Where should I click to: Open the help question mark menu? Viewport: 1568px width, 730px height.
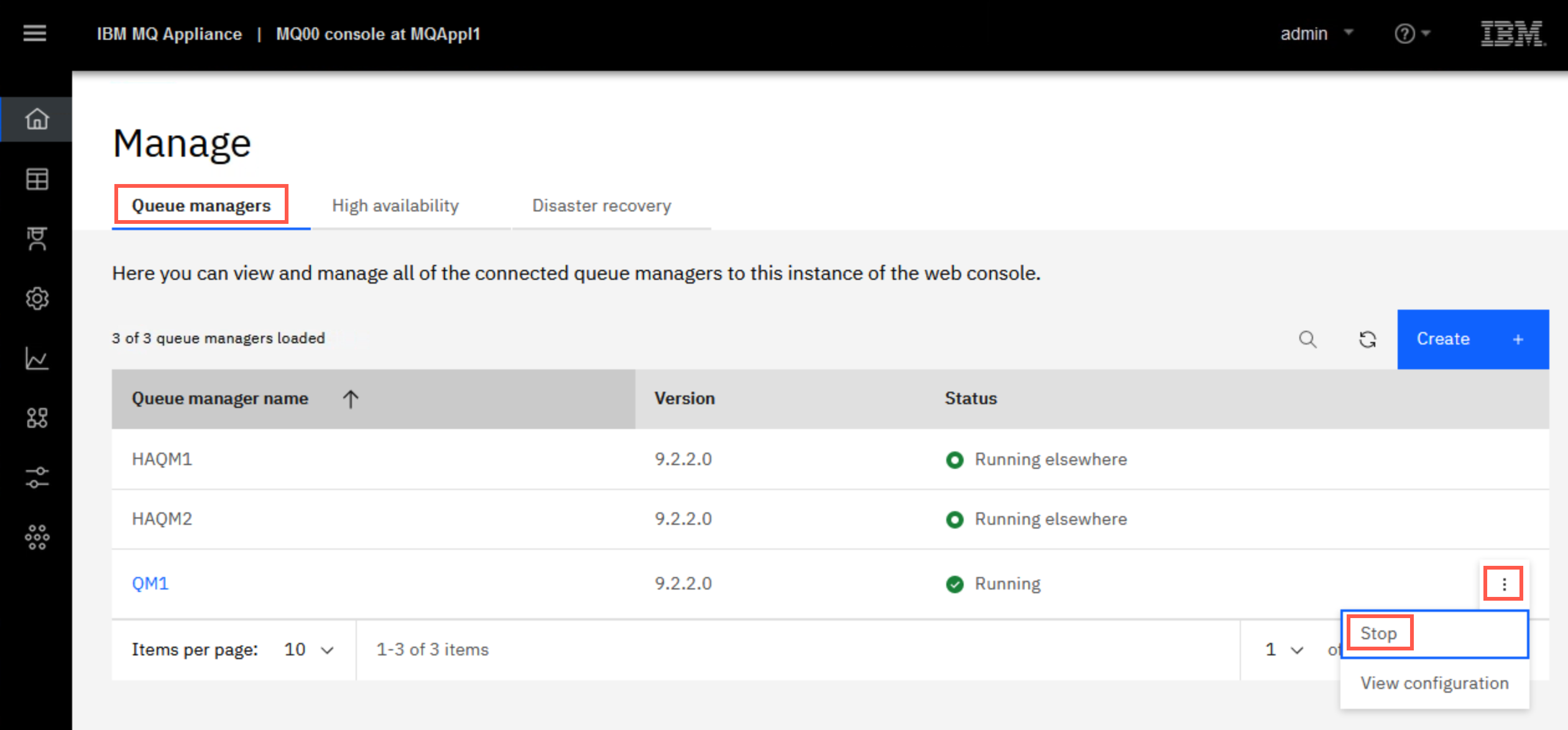pos(1412,34)
